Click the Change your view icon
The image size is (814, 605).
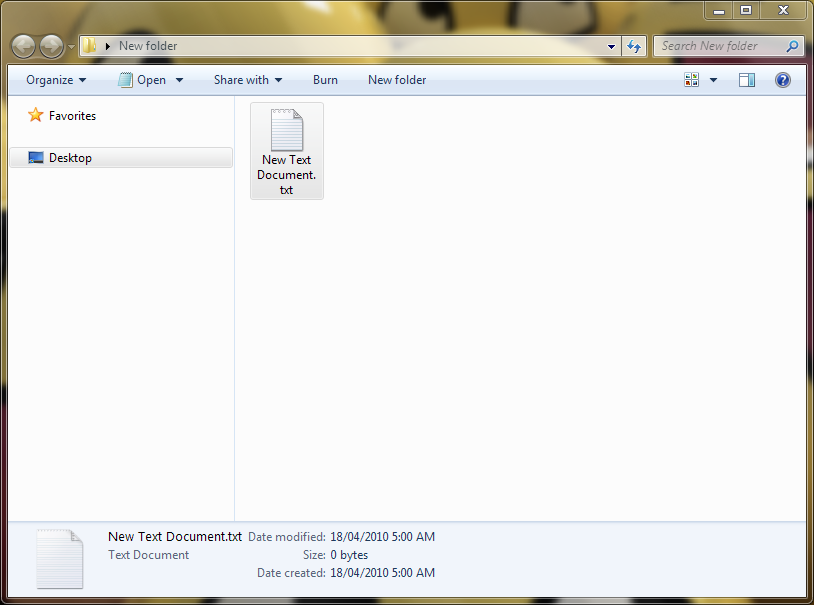pyautogui.click(x=691, y=80)
